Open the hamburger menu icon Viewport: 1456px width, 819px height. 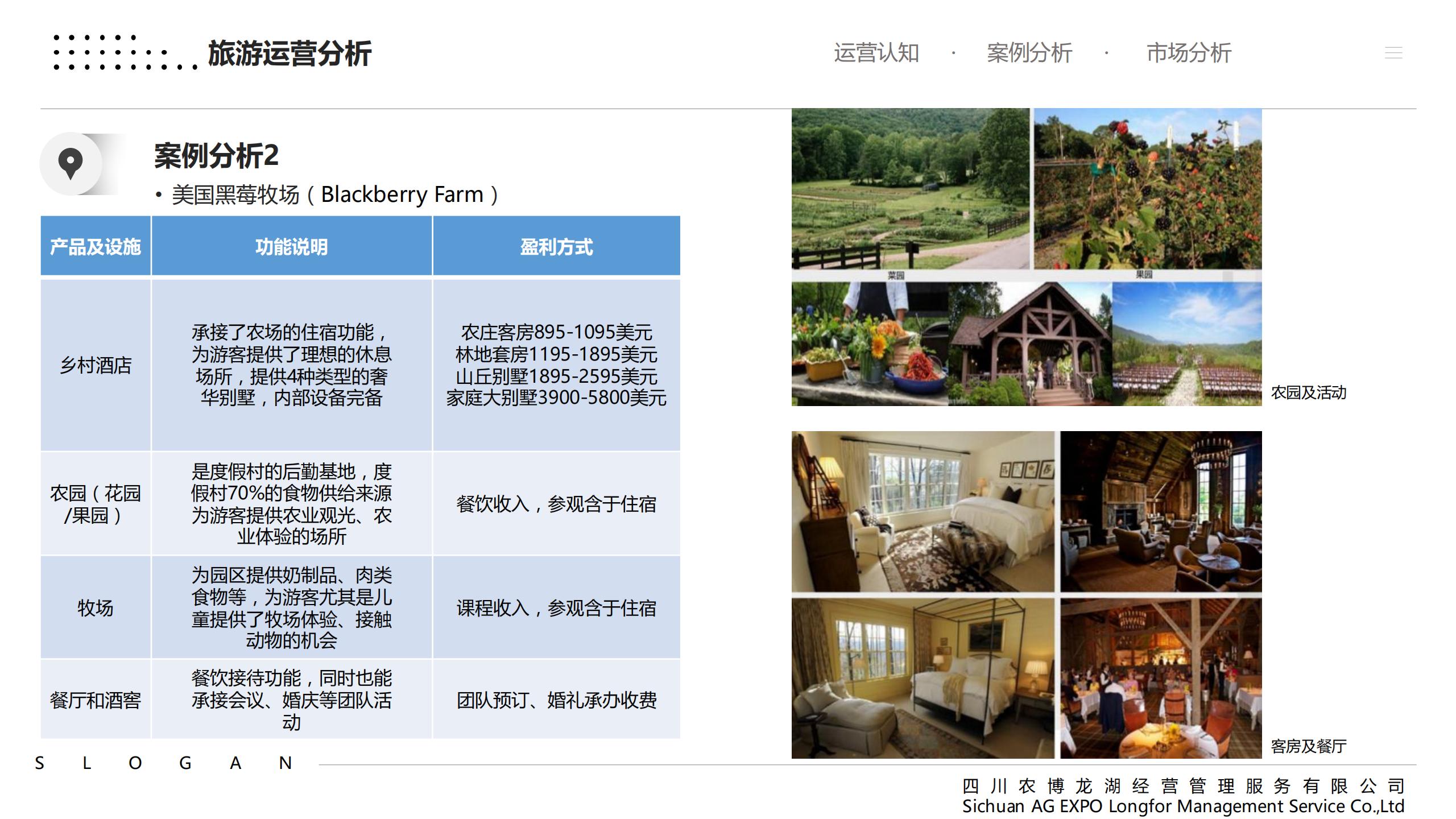tap(1393, 53)
